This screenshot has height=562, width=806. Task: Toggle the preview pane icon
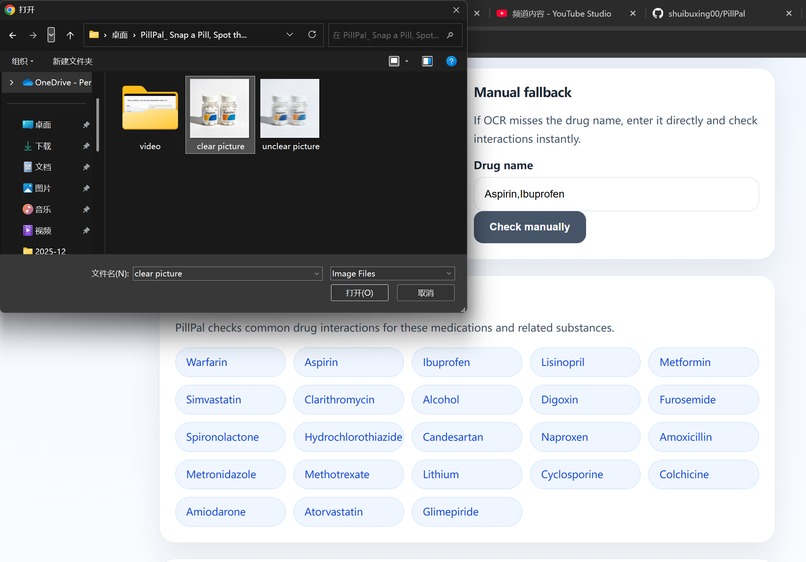click(427, 61)
